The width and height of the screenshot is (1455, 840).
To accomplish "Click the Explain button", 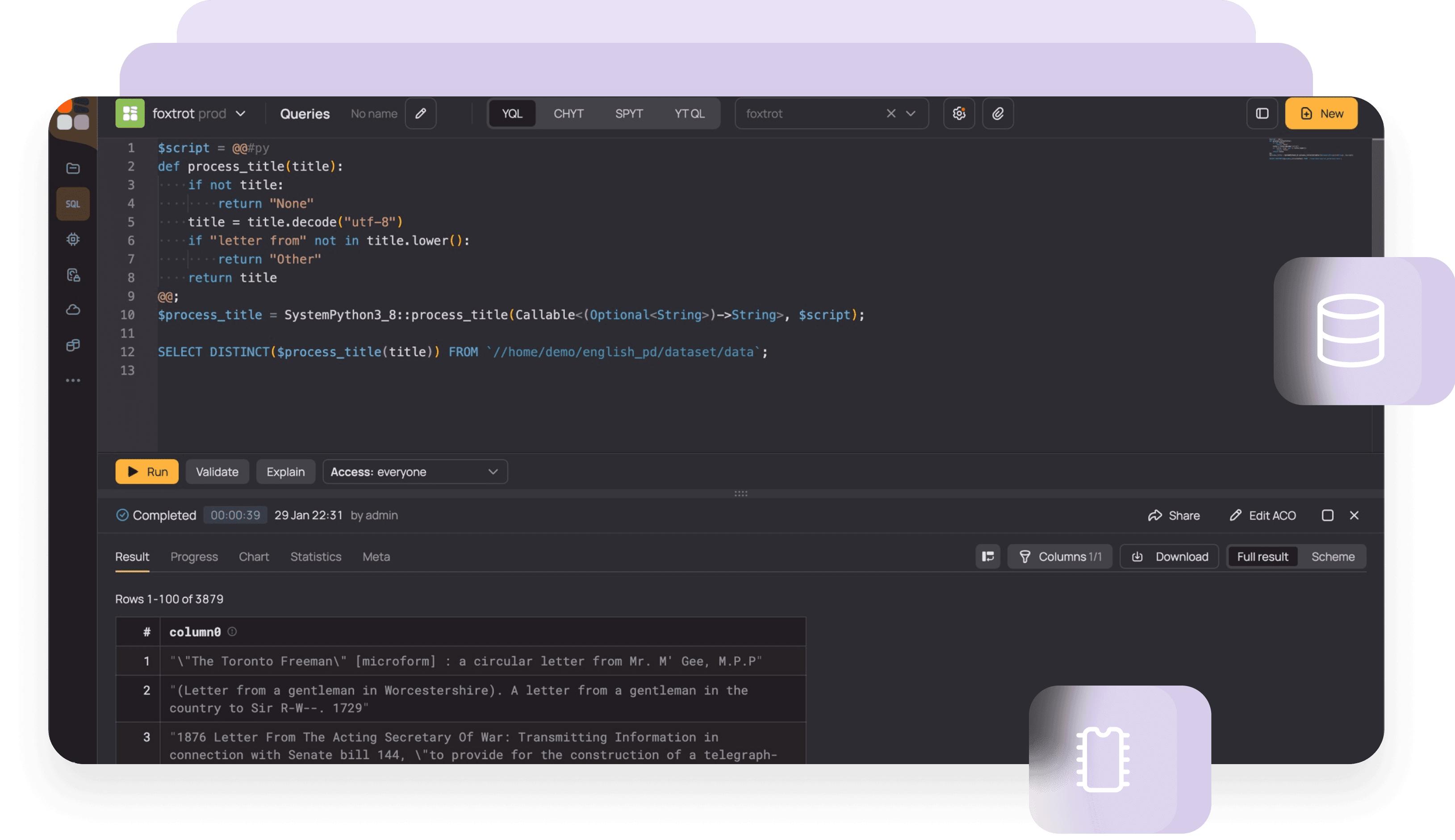I will [x=286, y=472].
